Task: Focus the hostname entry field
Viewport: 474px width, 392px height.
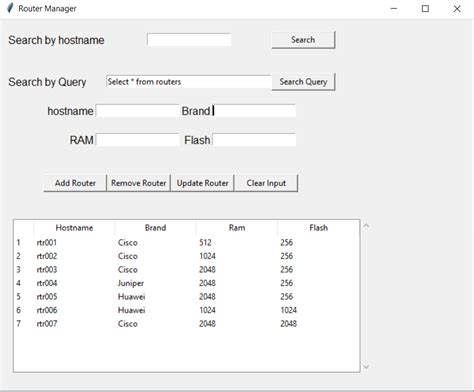Action: click(x=137, y=111)
